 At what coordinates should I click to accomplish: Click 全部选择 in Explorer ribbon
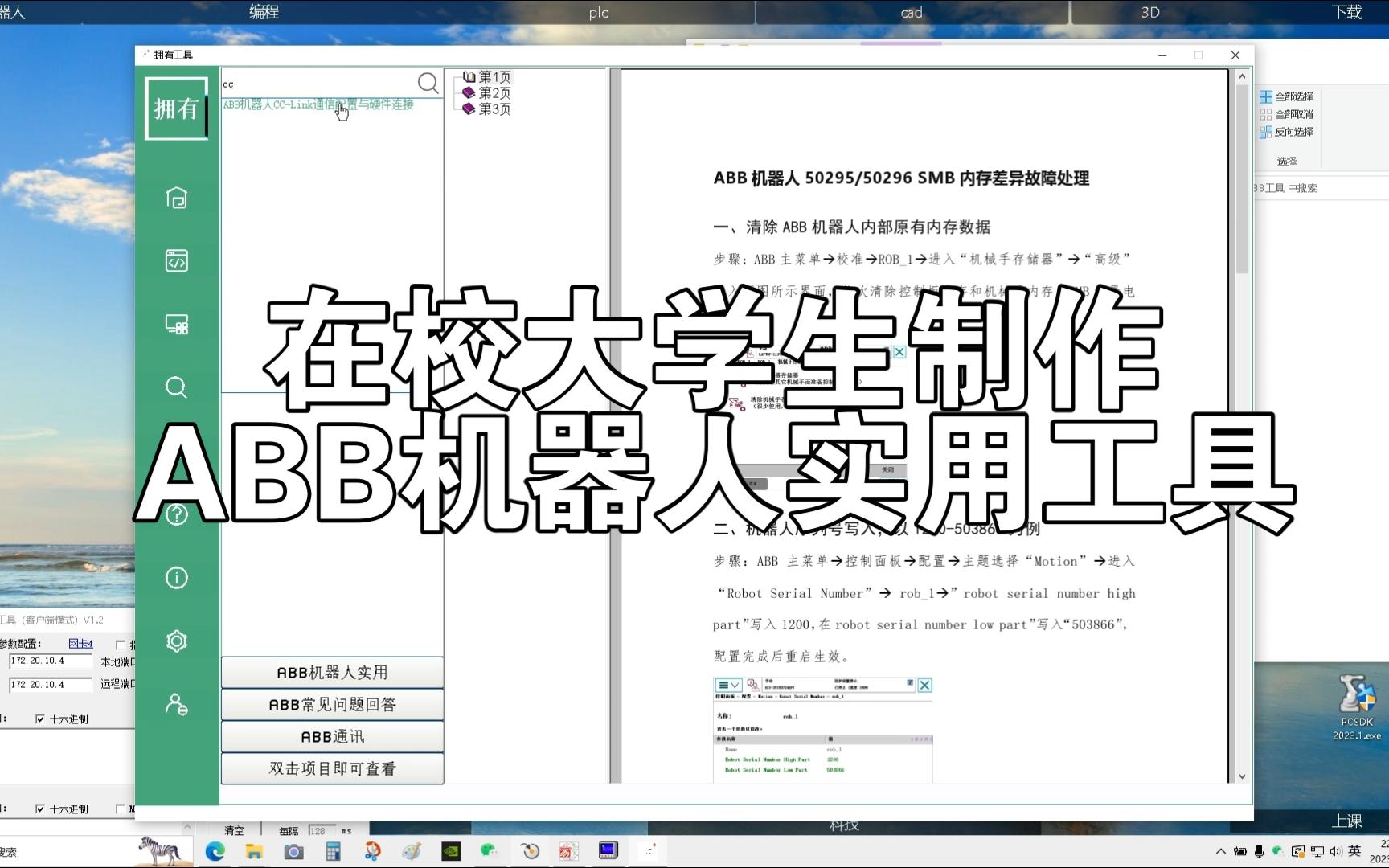(1286, 96)
